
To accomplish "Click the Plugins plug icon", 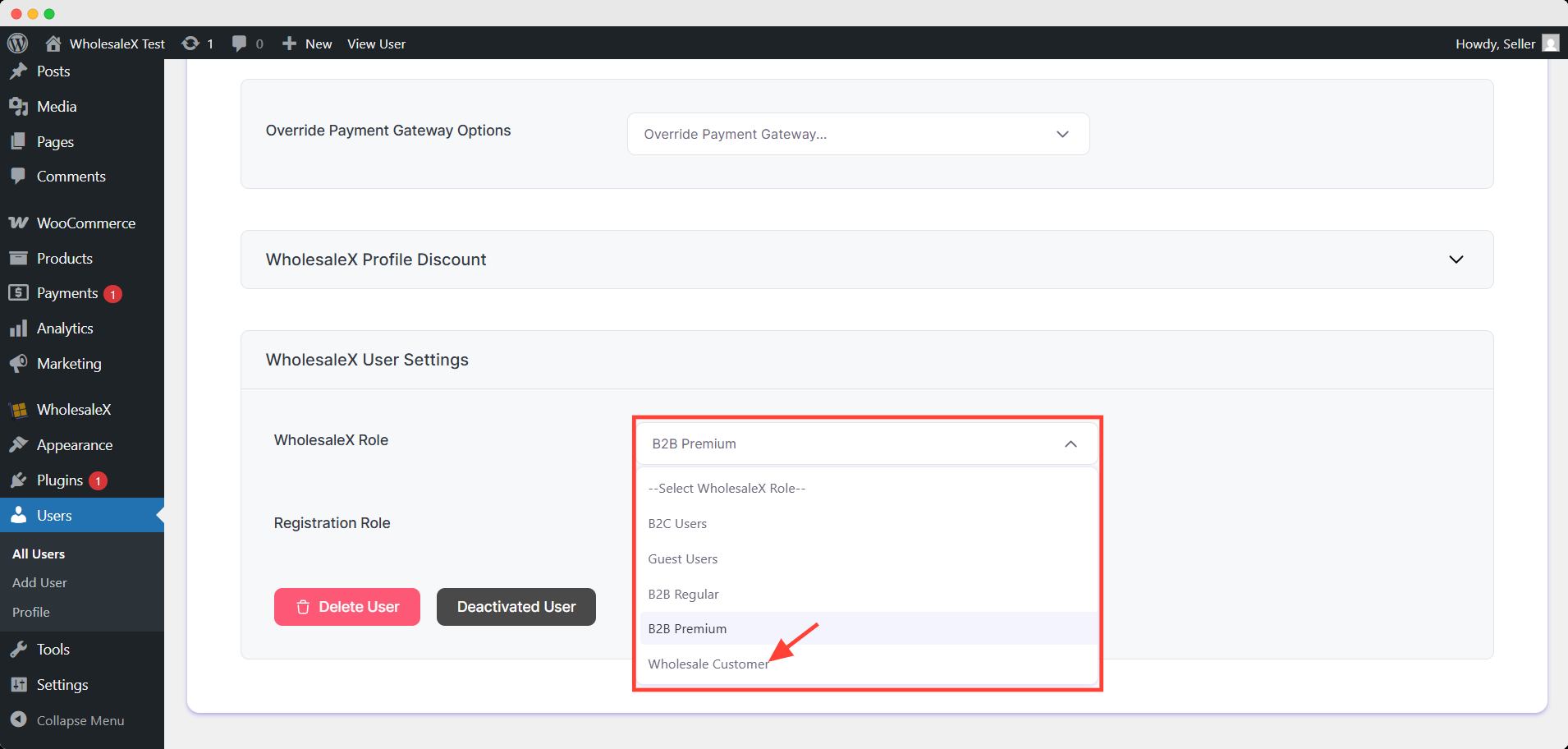I will (18, 480).
